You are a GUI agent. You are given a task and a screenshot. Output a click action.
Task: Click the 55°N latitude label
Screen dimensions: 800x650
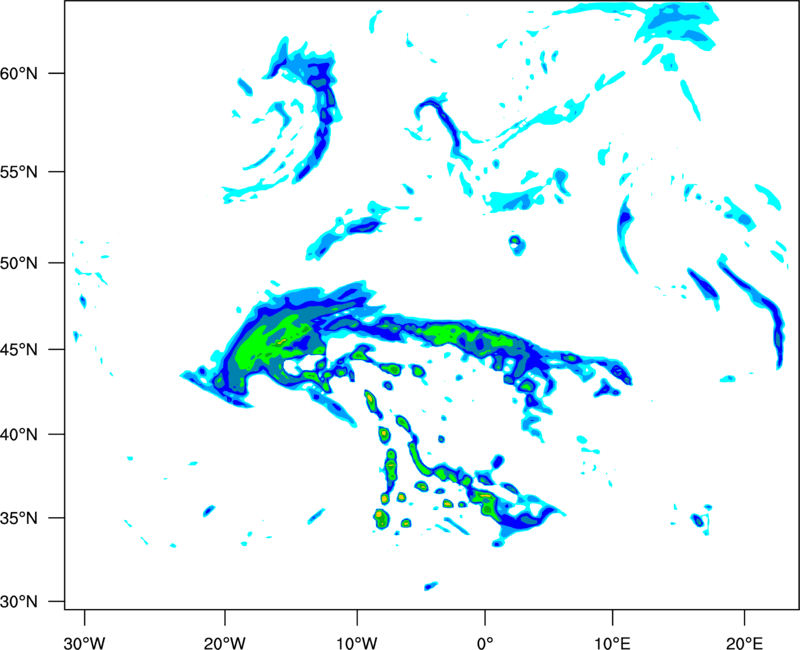(19, 172)
